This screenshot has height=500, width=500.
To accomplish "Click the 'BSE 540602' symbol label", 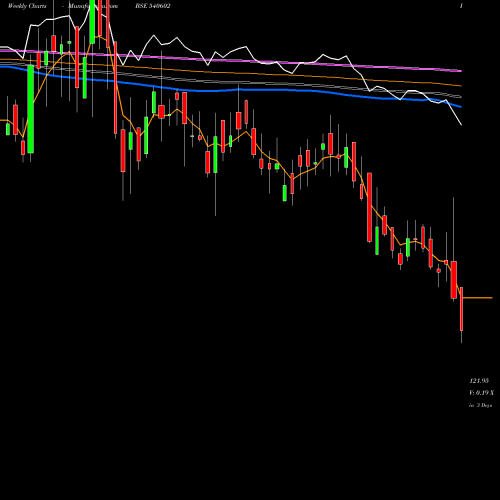I will [x=153, y=6].
